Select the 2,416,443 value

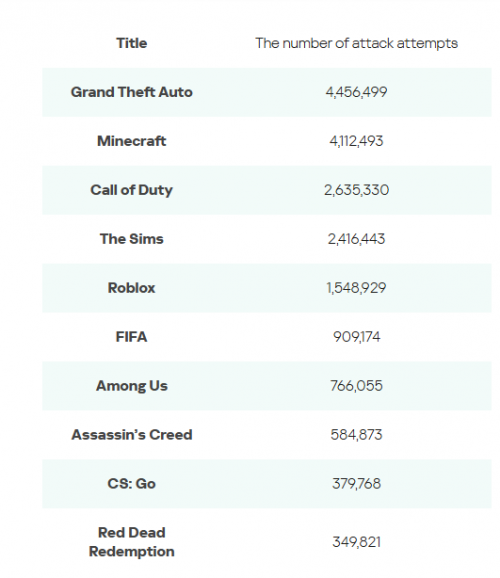click(356, 239)
